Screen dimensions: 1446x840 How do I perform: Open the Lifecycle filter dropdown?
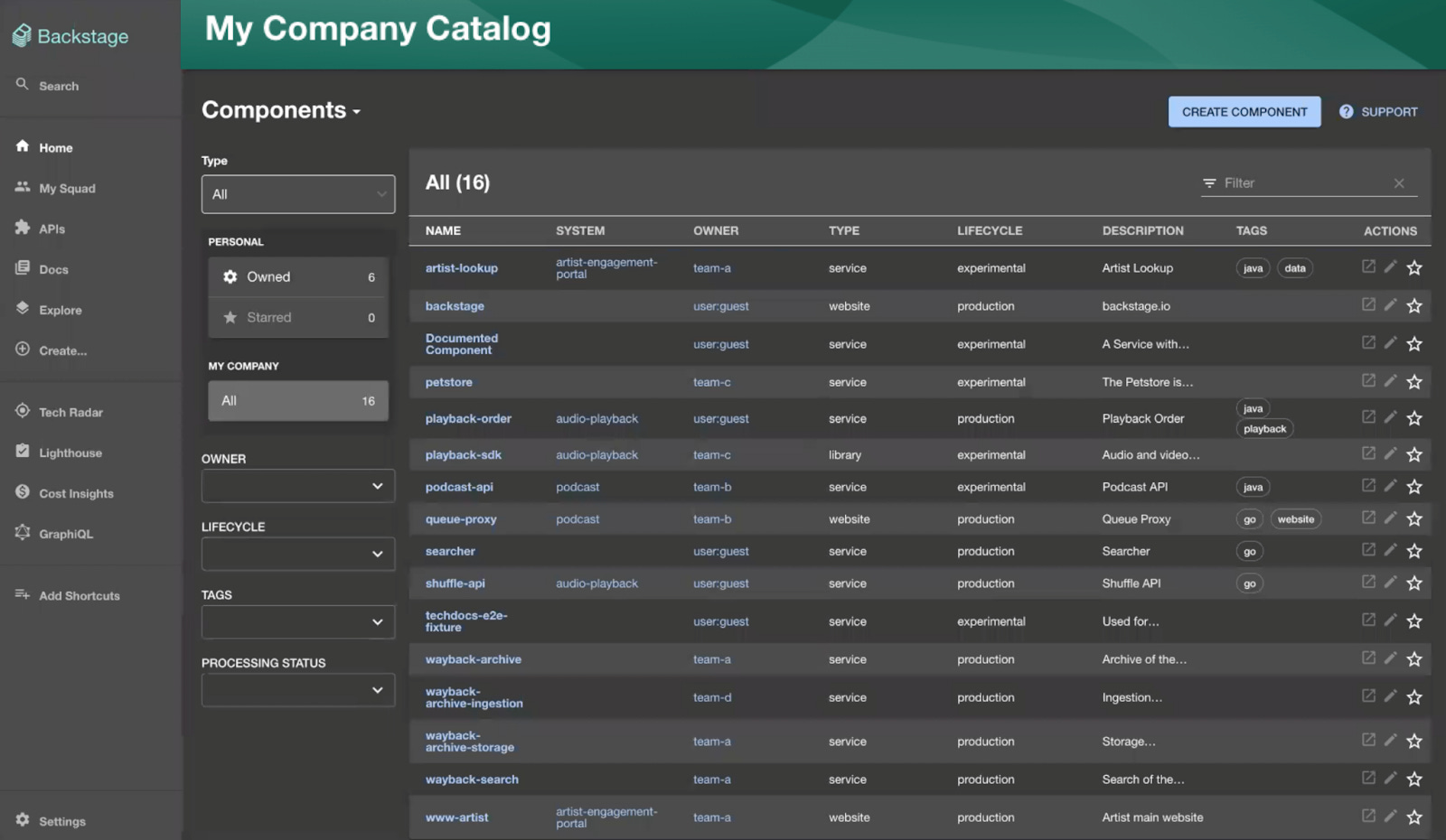tap(298, 554)
